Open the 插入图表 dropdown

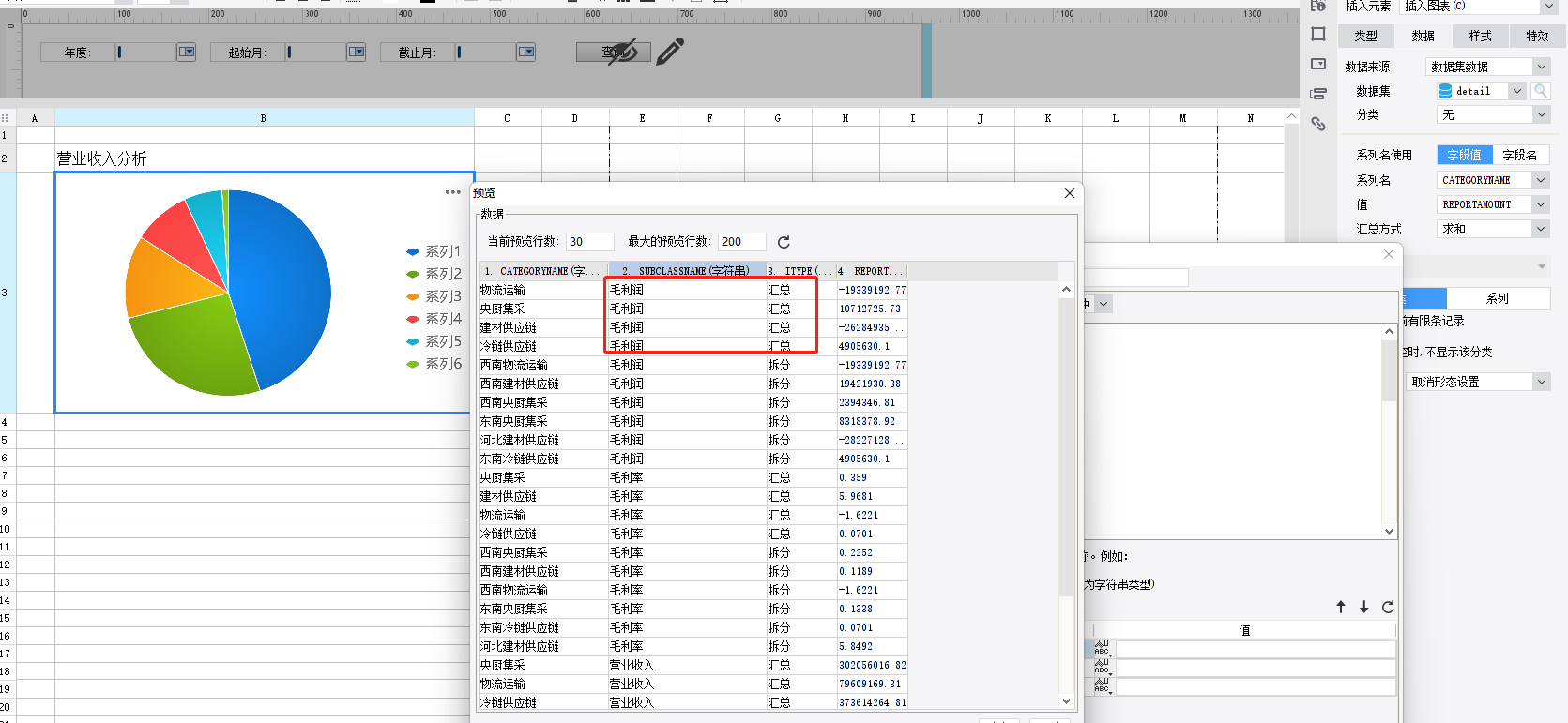[x=1548, y=7]
